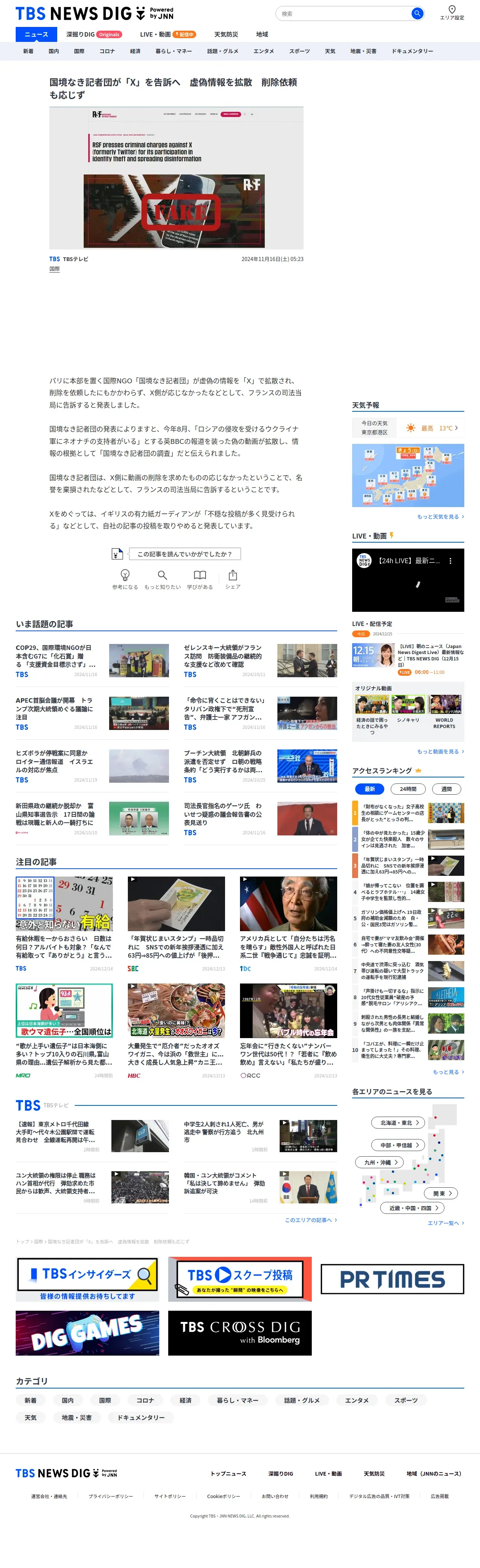Open the LIVE・動画 tab
Viewport: 480px width, 1568px height.
168,35
